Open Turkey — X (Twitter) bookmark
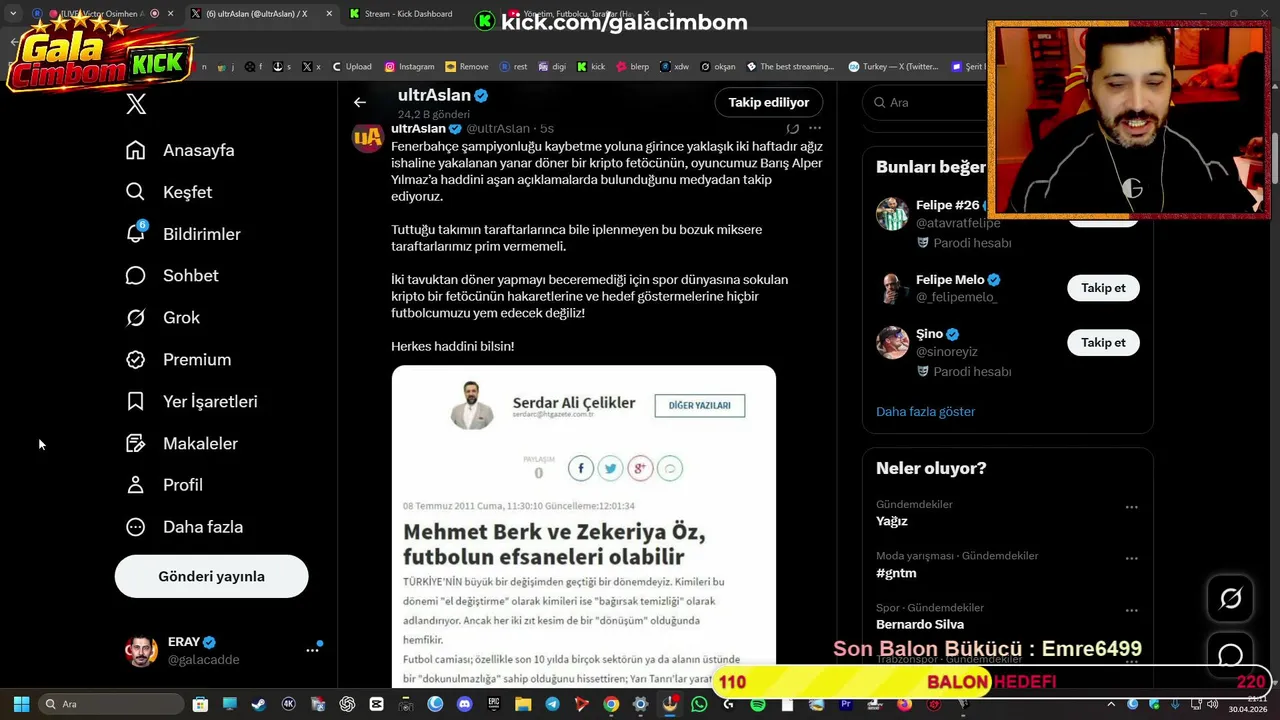The height and width of the screenshot is (720, 1280). pyautogui.click(x=893, y=67)
